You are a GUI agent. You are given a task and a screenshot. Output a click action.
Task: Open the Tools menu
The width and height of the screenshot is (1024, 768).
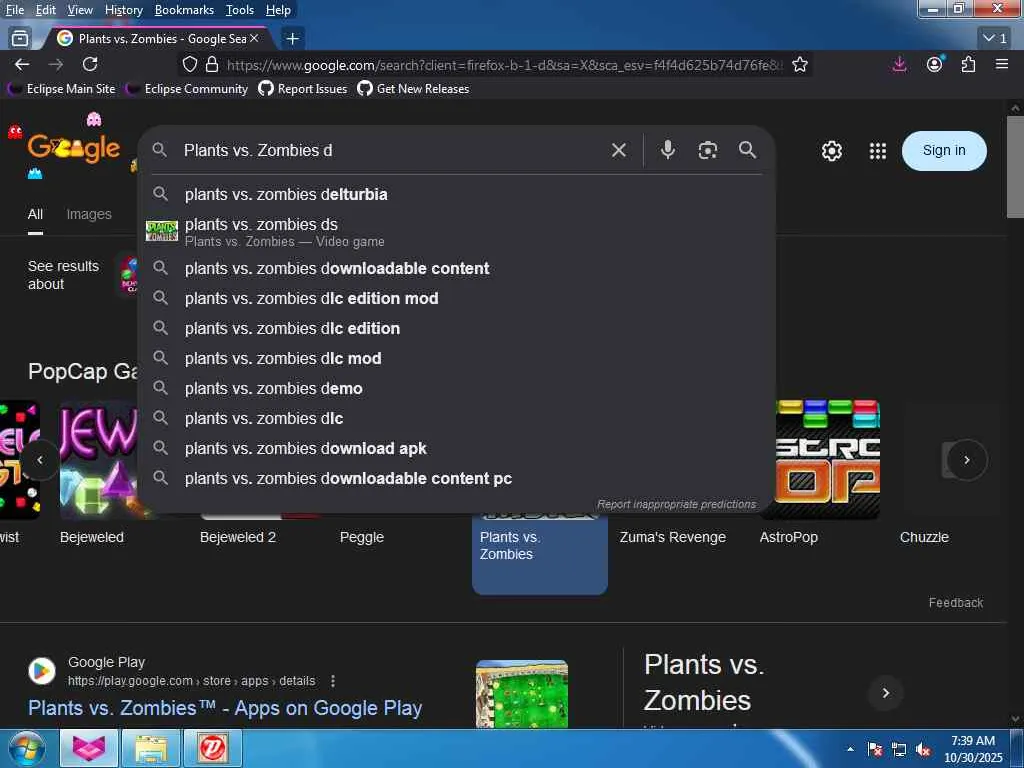(x=240, y=10)
